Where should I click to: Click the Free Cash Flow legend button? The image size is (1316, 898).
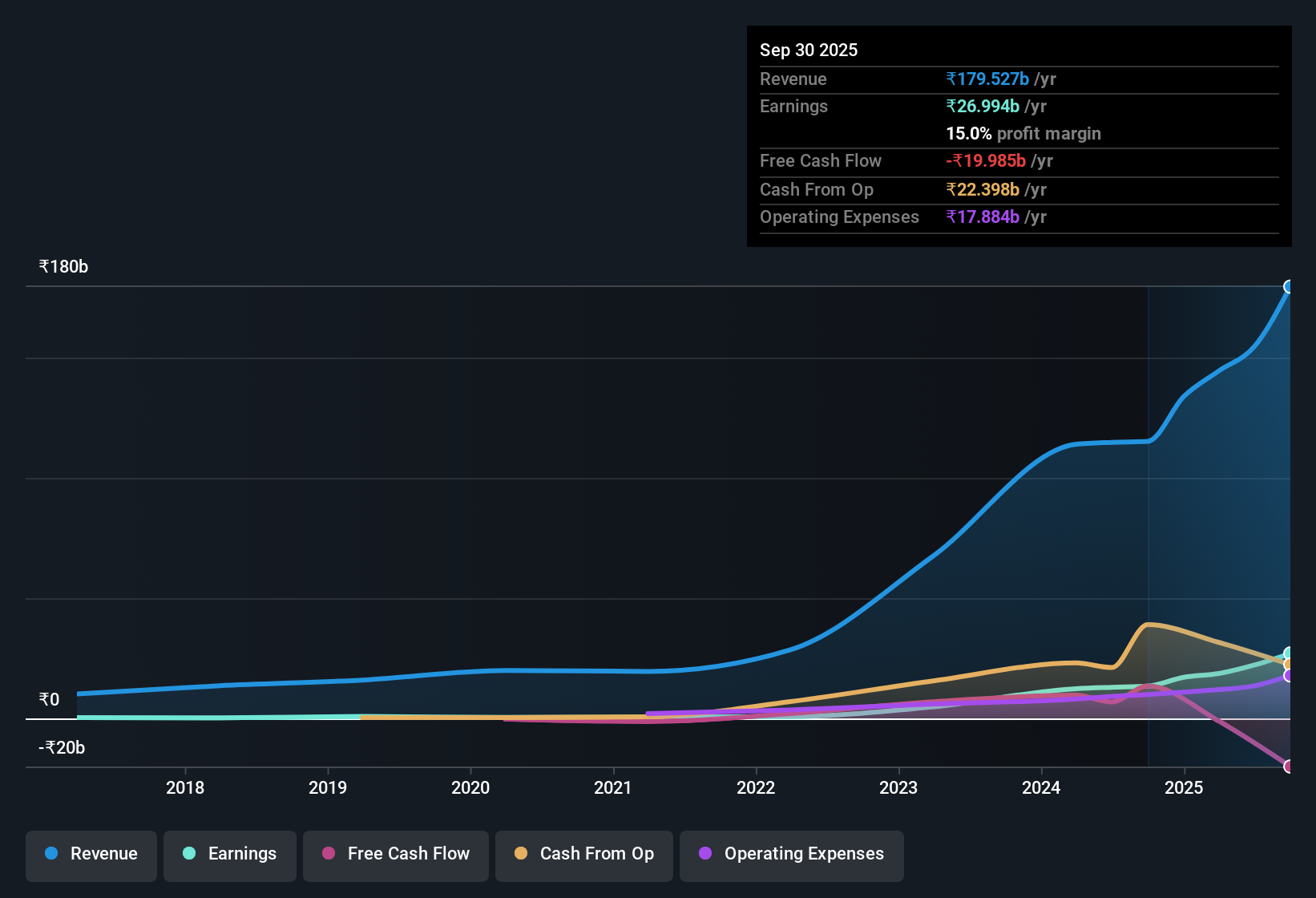pos(395,855)
